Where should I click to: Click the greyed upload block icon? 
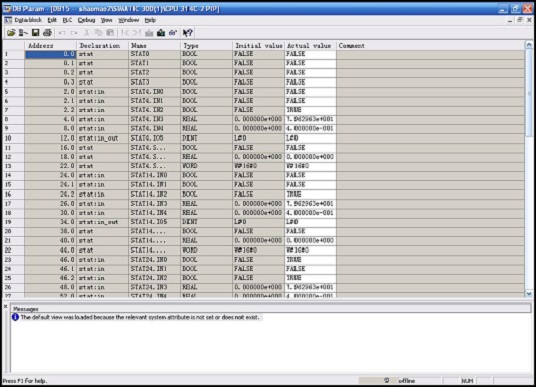tap(149, 33)
